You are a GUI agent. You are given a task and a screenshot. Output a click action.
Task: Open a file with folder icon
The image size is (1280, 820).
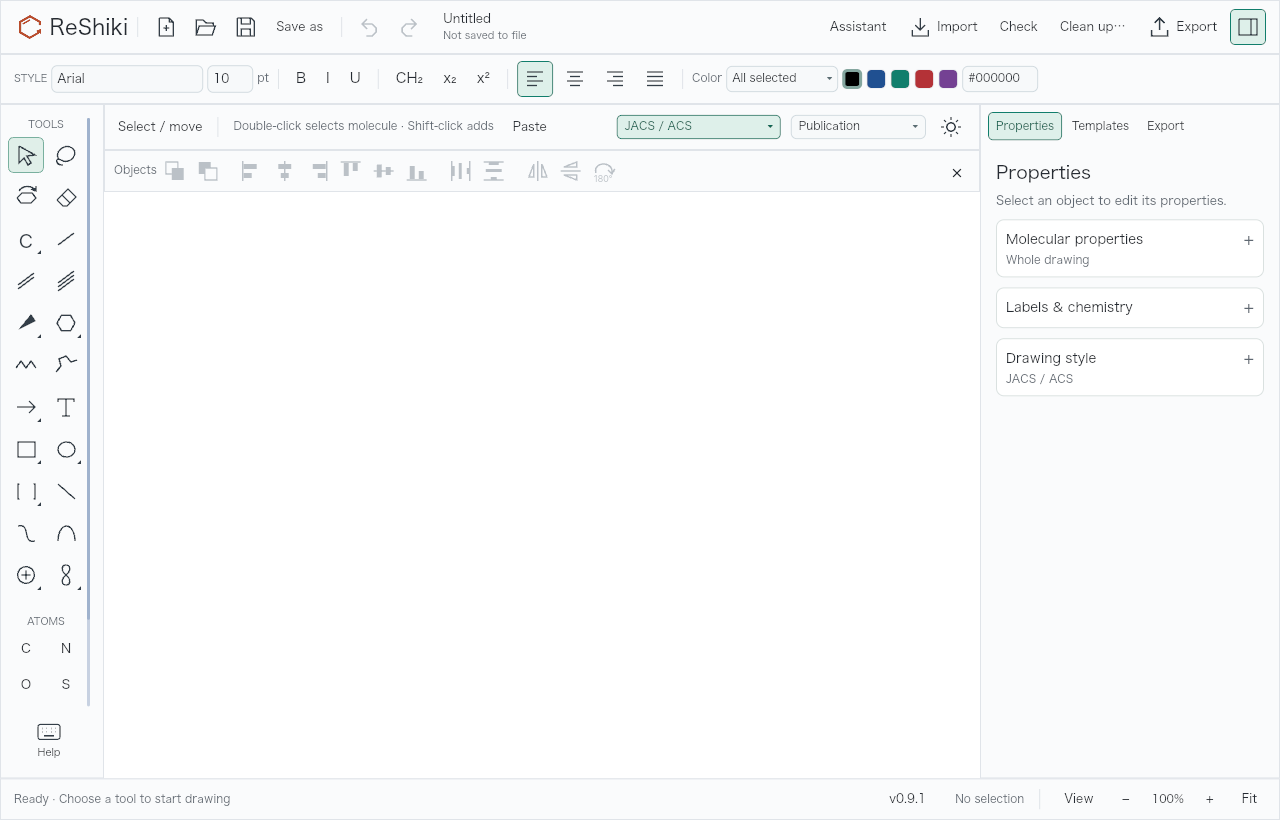tap(206, 27)
